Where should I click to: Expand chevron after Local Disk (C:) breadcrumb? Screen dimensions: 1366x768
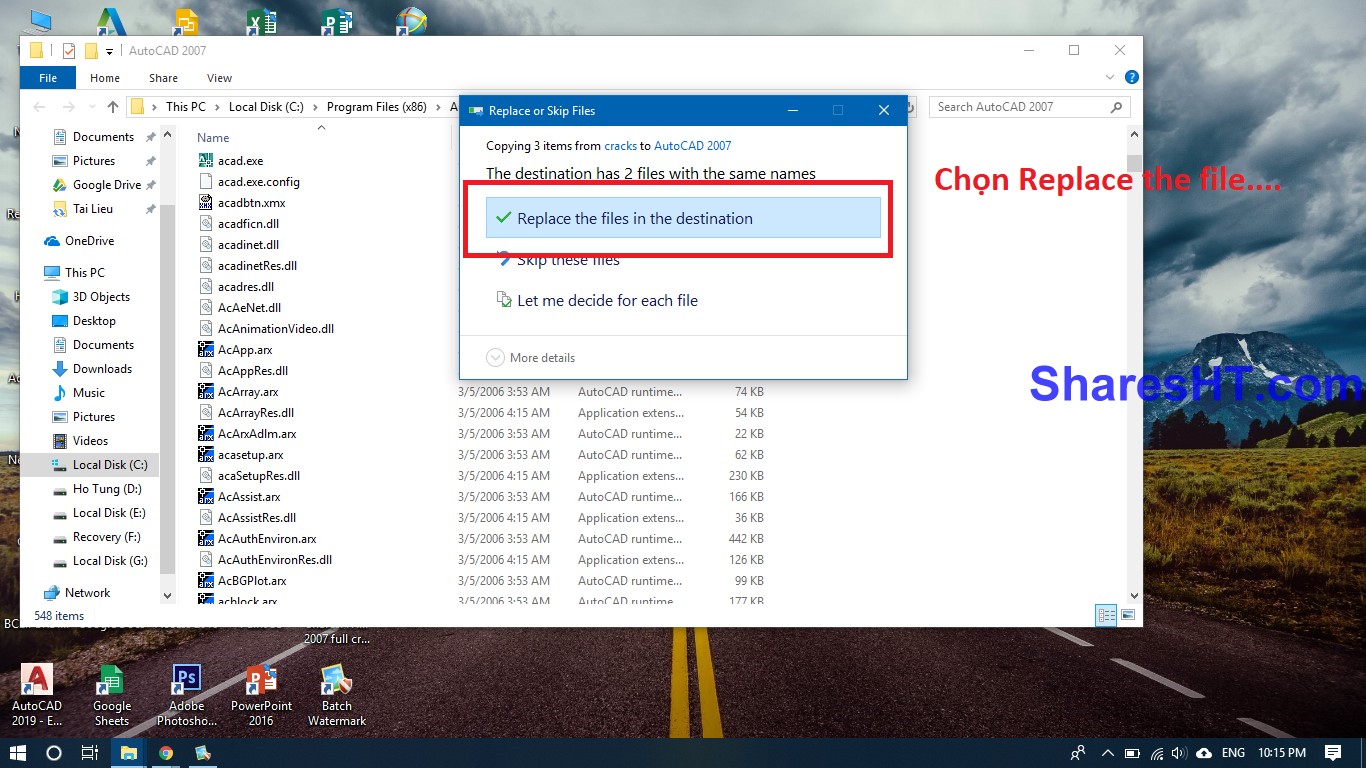pyautogui.click(x=315, y=107)
